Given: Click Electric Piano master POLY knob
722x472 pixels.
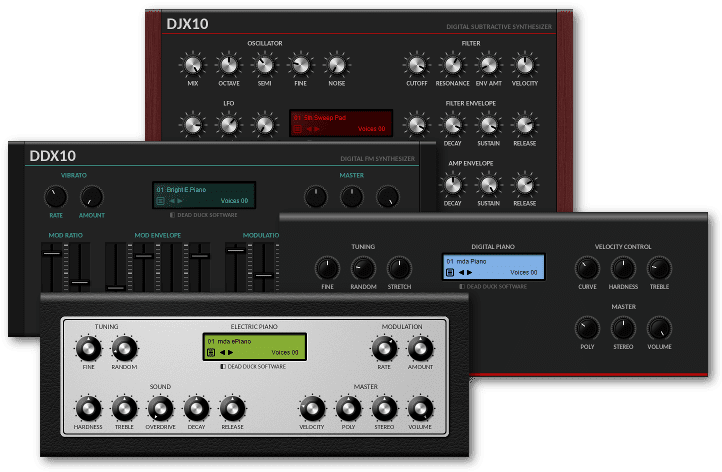Looking at the screenshot, I should click(348, 408).
